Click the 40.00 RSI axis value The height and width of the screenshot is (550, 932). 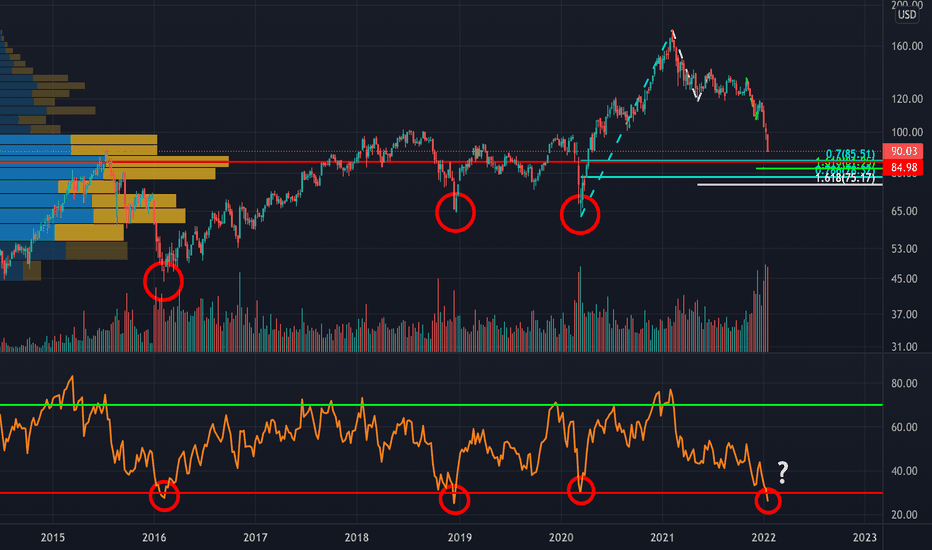tap(904, 471)
